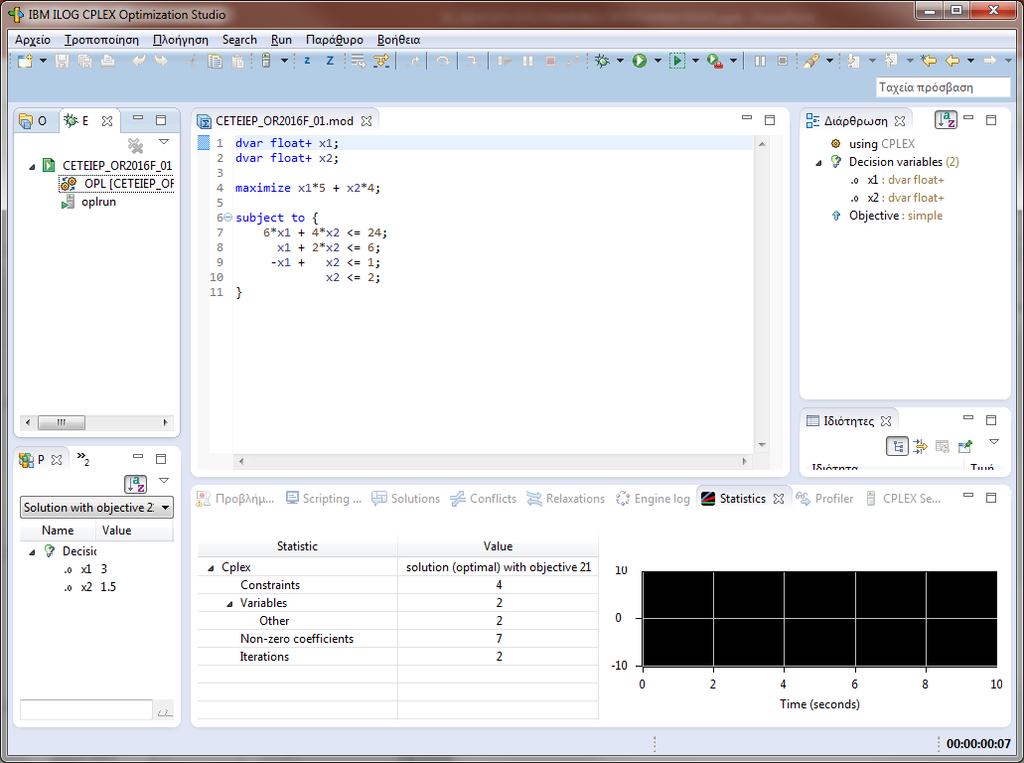Toggle alphabetical sort in Problem browser
The image size is (1024, 763).
tap(135, 484)
